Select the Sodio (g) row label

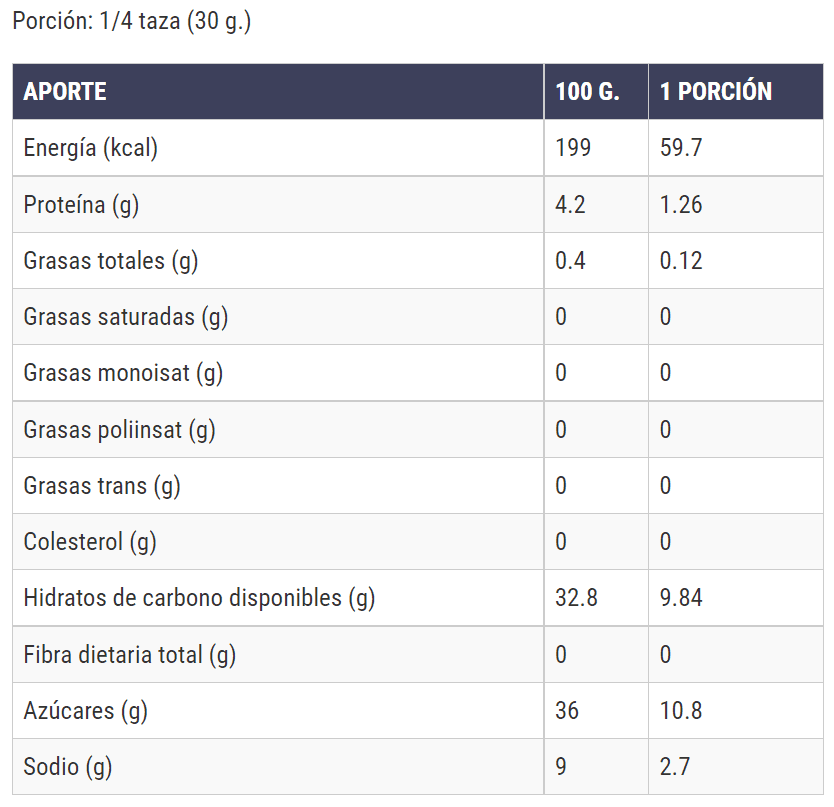click(x=68, y=767)
